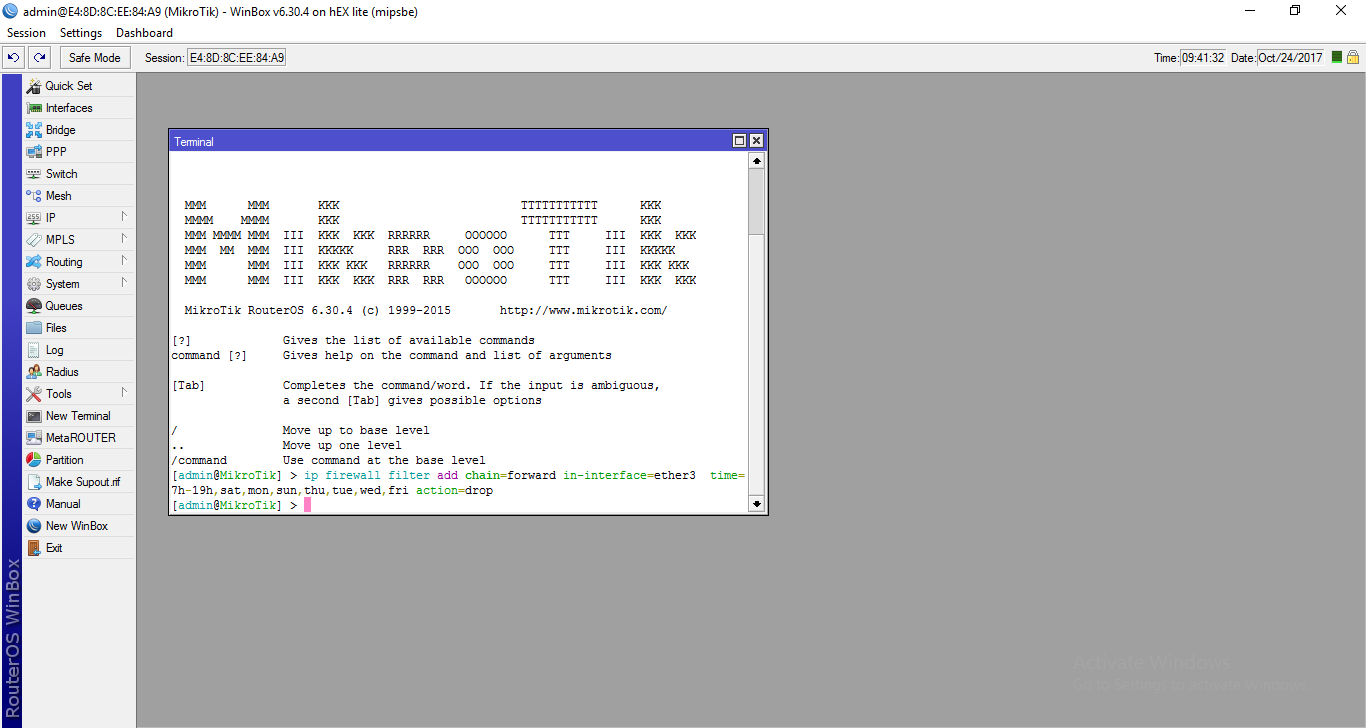Image resolution: width=1366 pixels, height=728 pixels.
Task: Click the Undo arrow toolbar button
Action: [14, 58]
